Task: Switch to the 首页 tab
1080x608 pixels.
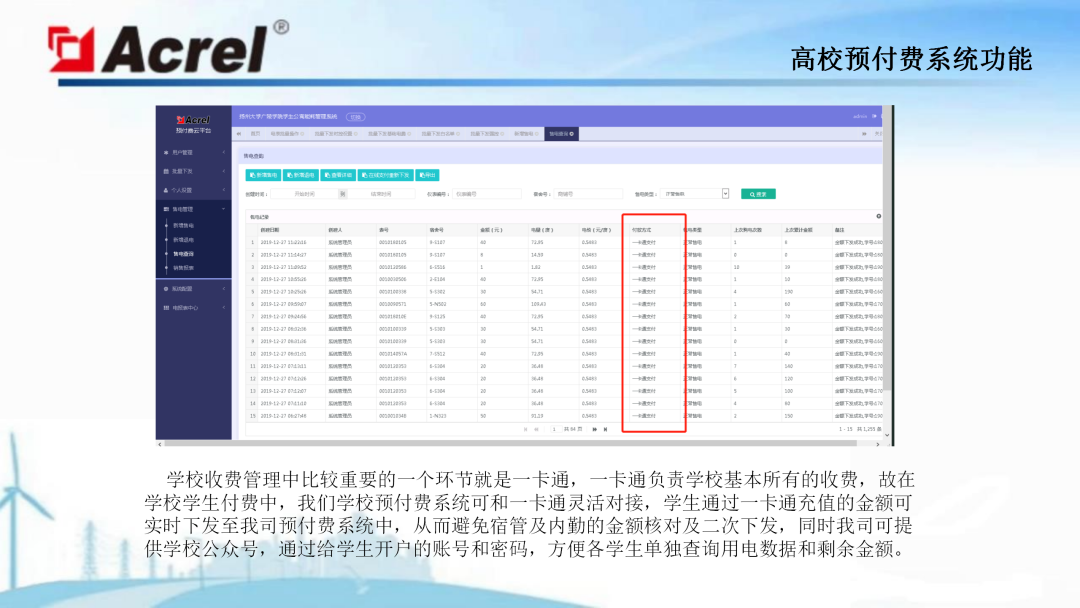Action: pos(256,134)
